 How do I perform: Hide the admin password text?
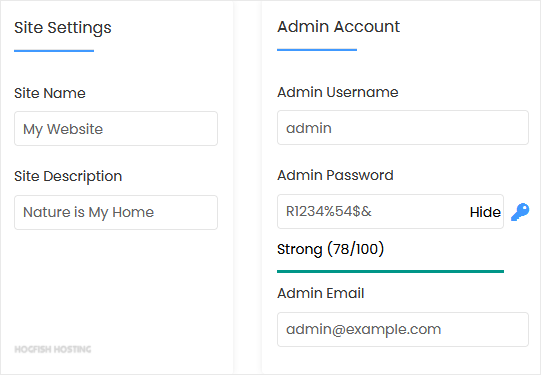(x=485, y=212)
